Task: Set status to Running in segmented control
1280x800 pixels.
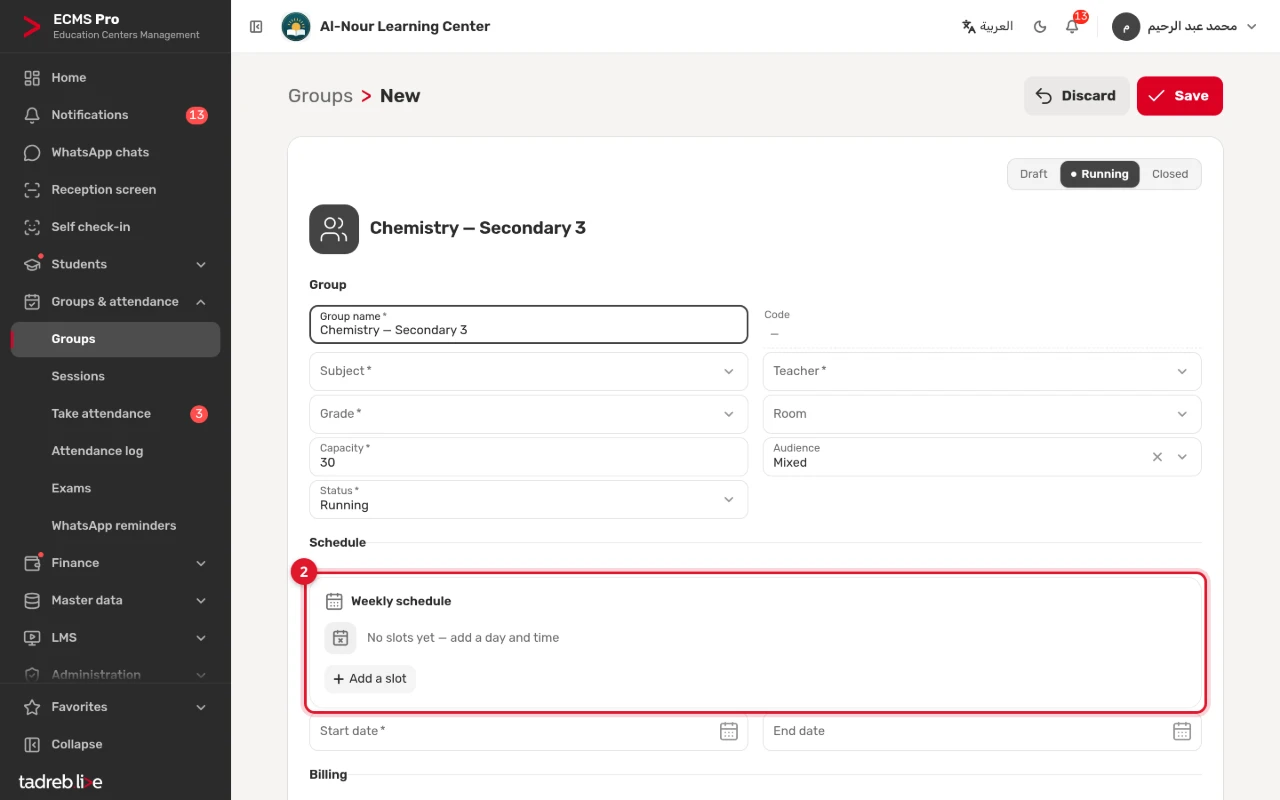Action: (1100, 174)
